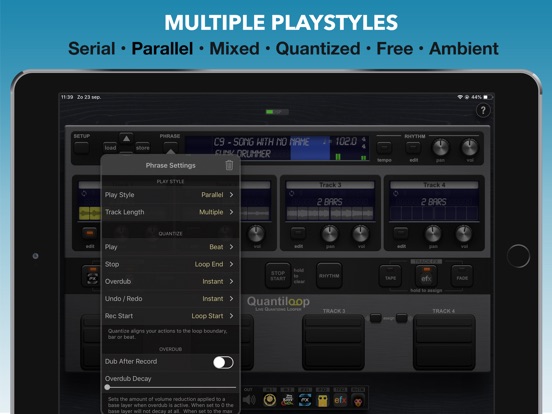This screenshot has height=414, width=552.
Task: Select Overdub Instant row
Action: [x=170, y=281]
